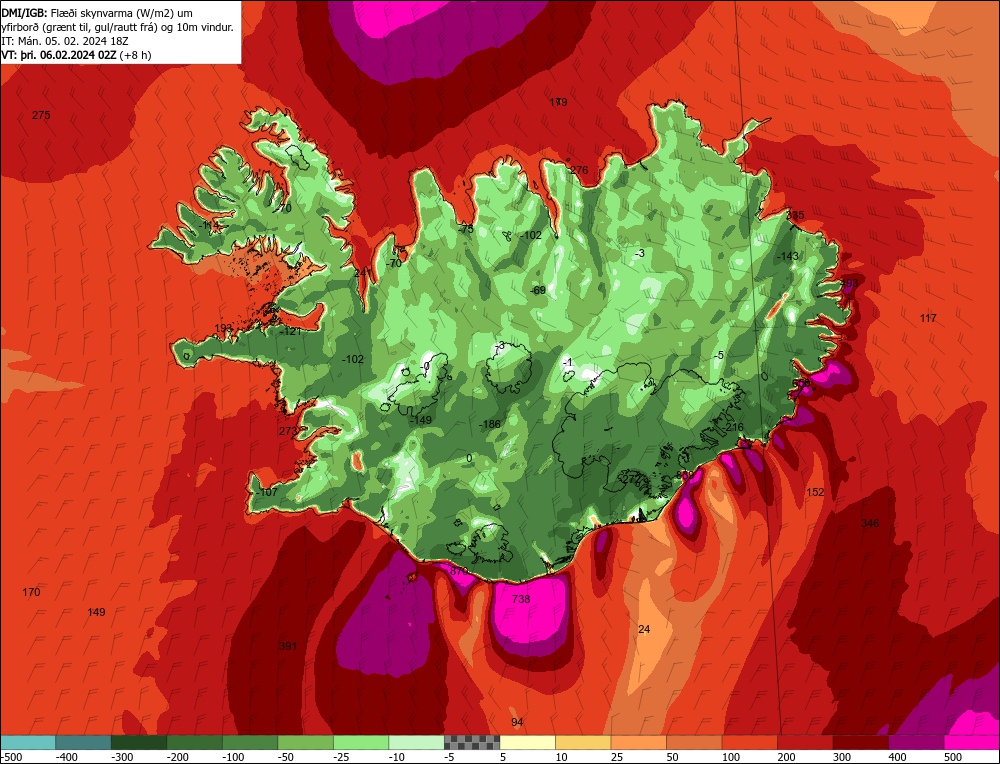The image size is (1000, 764).
Task: Click the value -143 in east Iceland
Action: (x=788, y=256)
